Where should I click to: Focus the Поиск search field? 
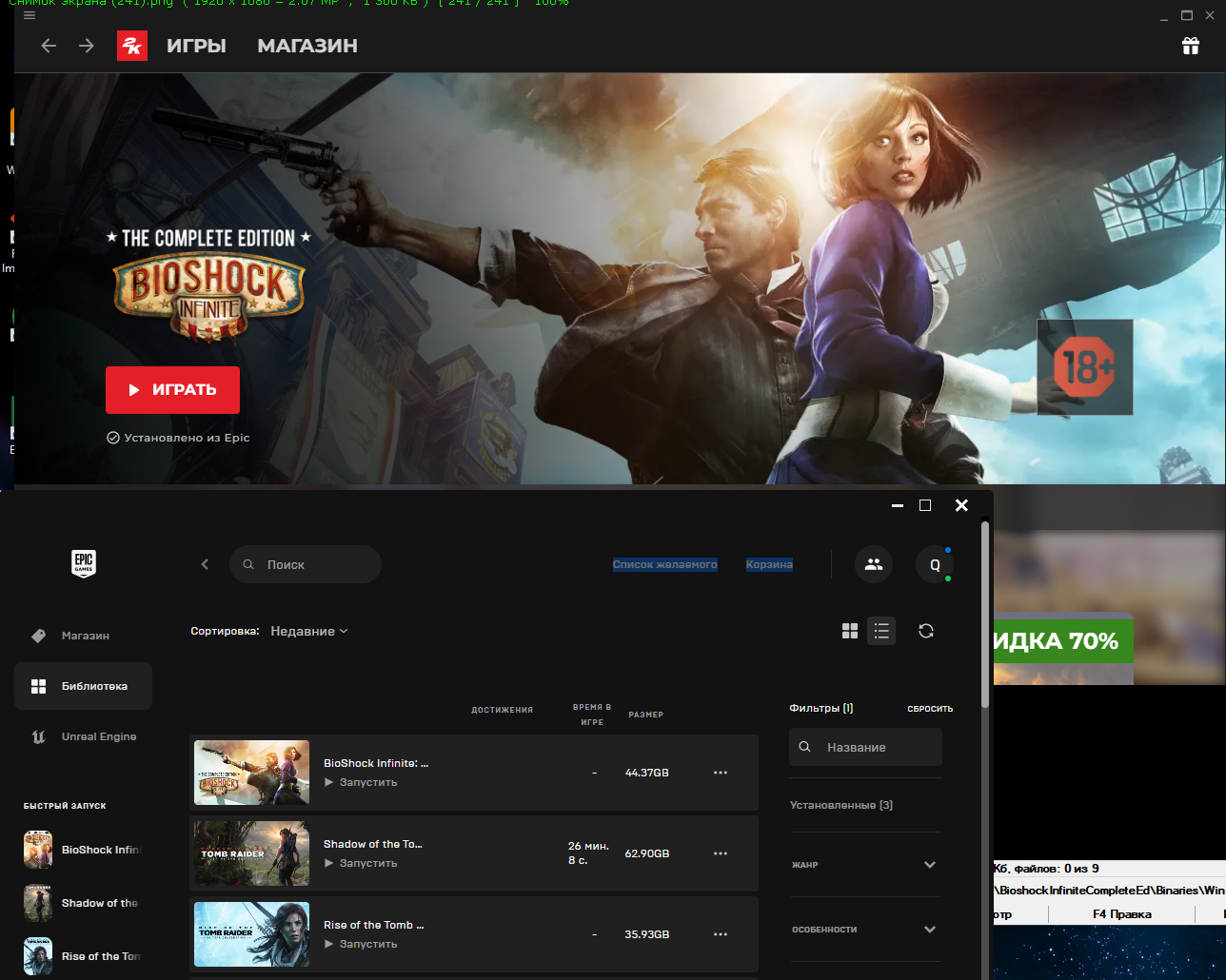[306, 564]
